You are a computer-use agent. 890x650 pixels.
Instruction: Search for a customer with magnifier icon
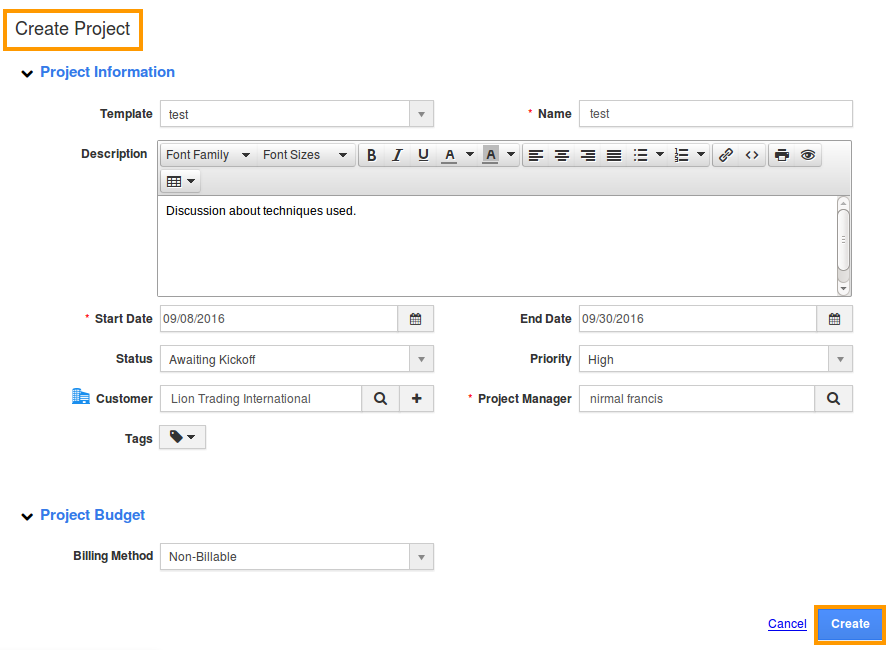[x=380, y=399]
